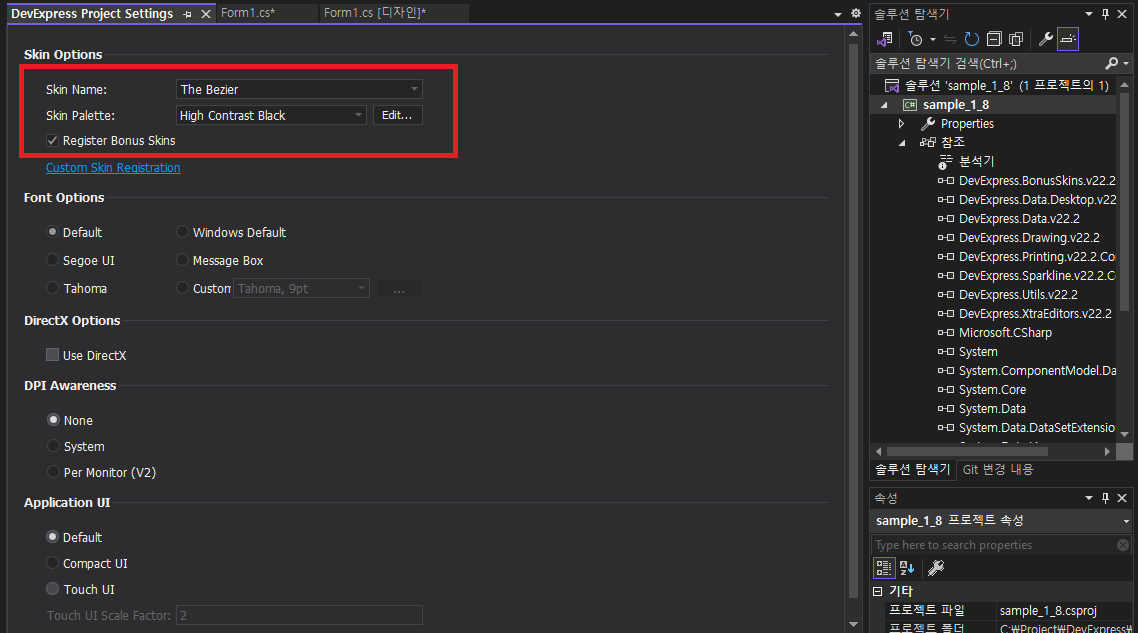
Task: Click the C# project icon for sample_1_8
Action: pyautogui.click(x=909, y=105)
